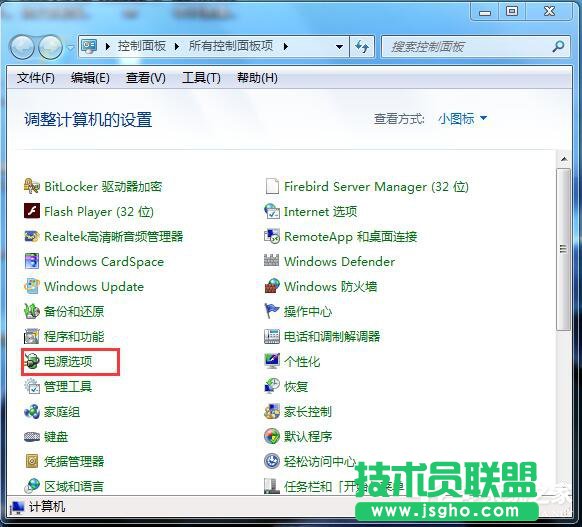Open the BitLocker drive encryption icon
Viewport: 582px width, 527px height.
[32, 186]
